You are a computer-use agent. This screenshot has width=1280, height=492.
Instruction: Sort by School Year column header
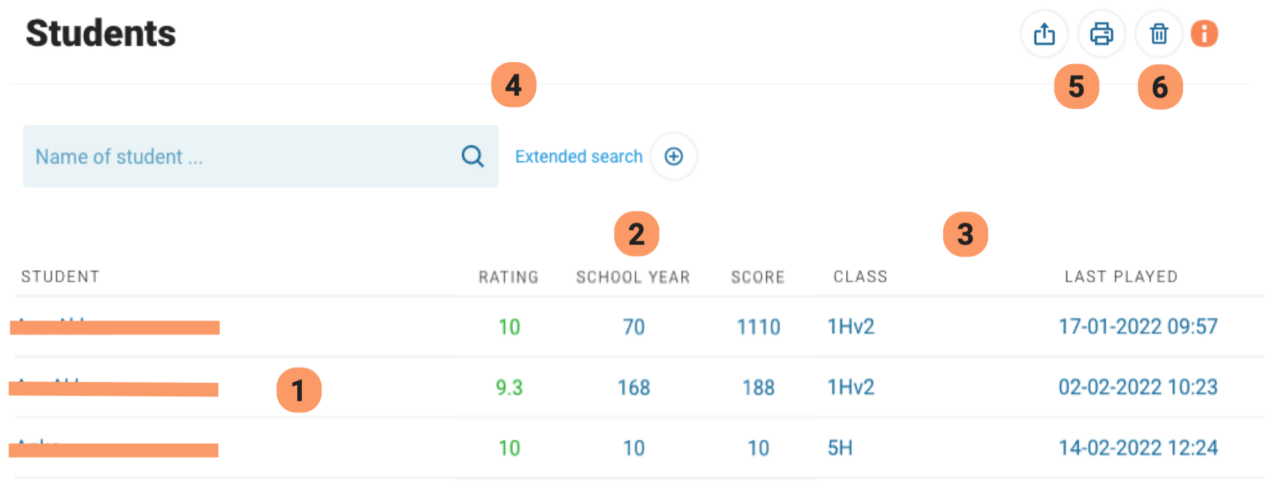(x=633, y=277)
